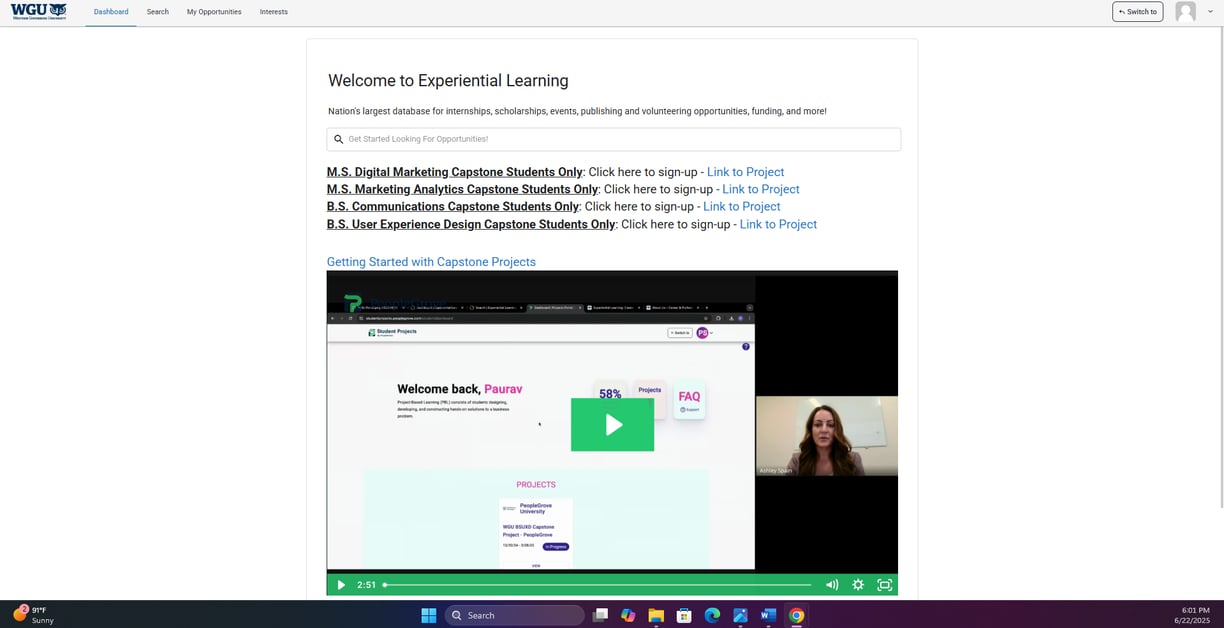Open the Search tab

point(157,12)
